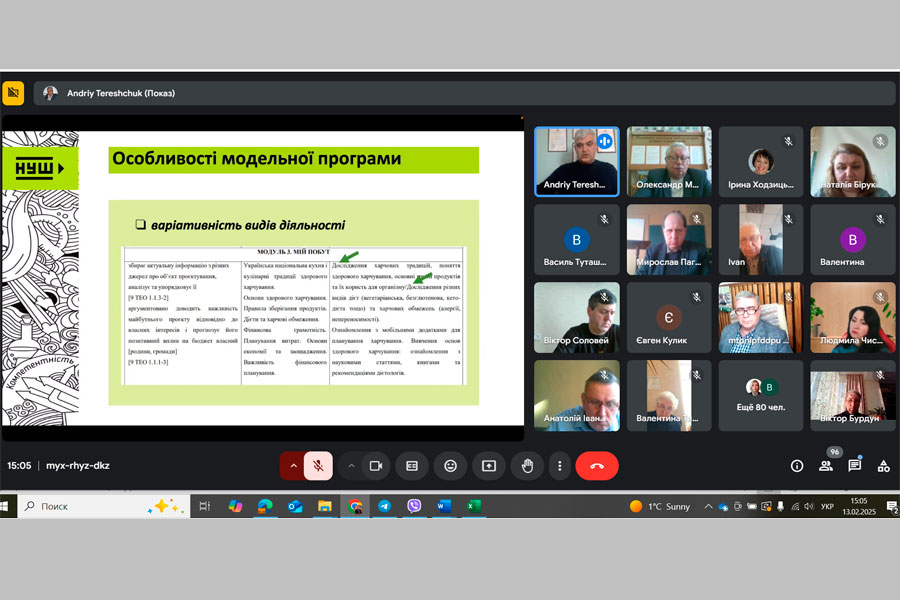Switch to Chrome in the taskbar

[x=355, y=506]
